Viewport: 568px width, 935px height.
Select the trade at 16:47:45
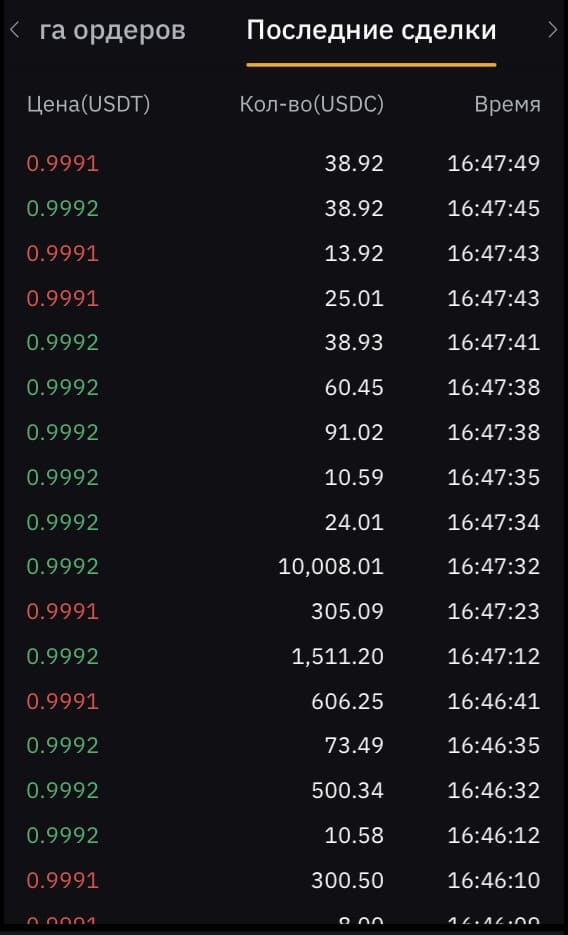tap(284, 209)
